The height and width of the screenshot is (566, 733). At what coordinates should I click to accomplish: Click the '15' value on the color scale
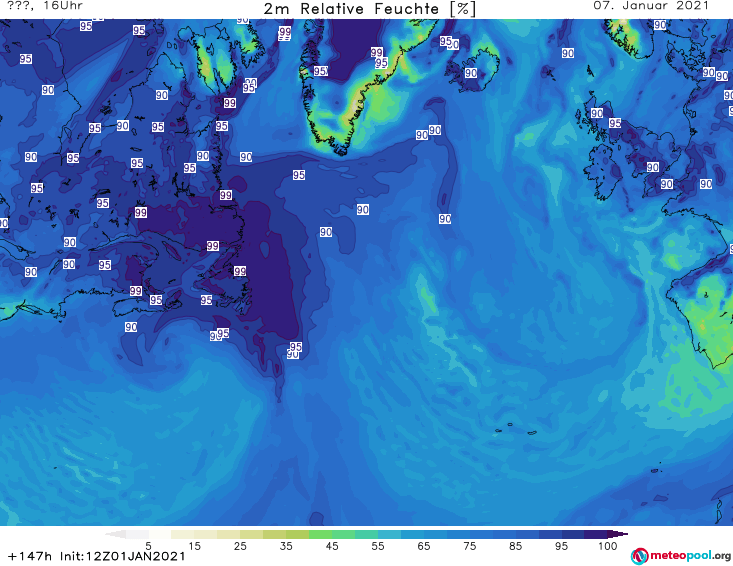click(194, 546)
